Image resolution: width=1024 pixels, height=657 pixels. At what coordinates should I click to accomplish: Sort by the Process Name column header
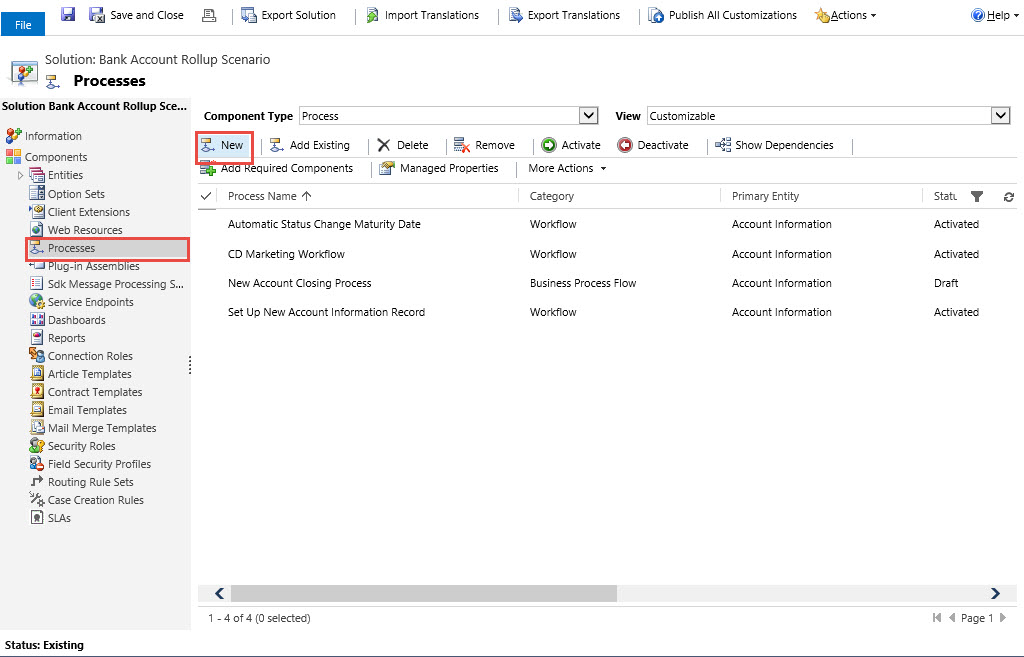(x=262, y=196)
